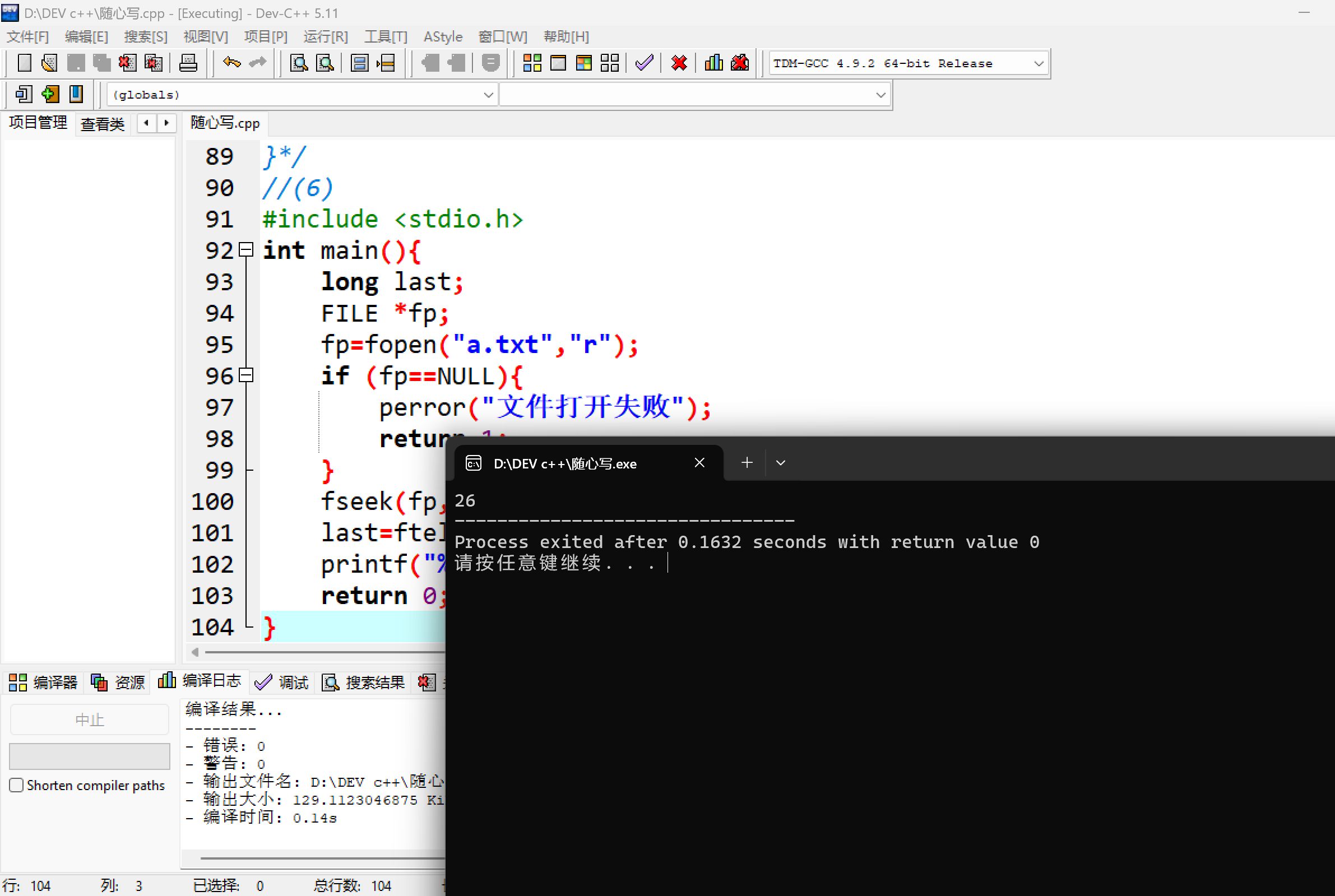Open the new tab dropdown chevron in the terminal
The image size is (1335, 896).
pyautogui.click(x=781, y=463)
